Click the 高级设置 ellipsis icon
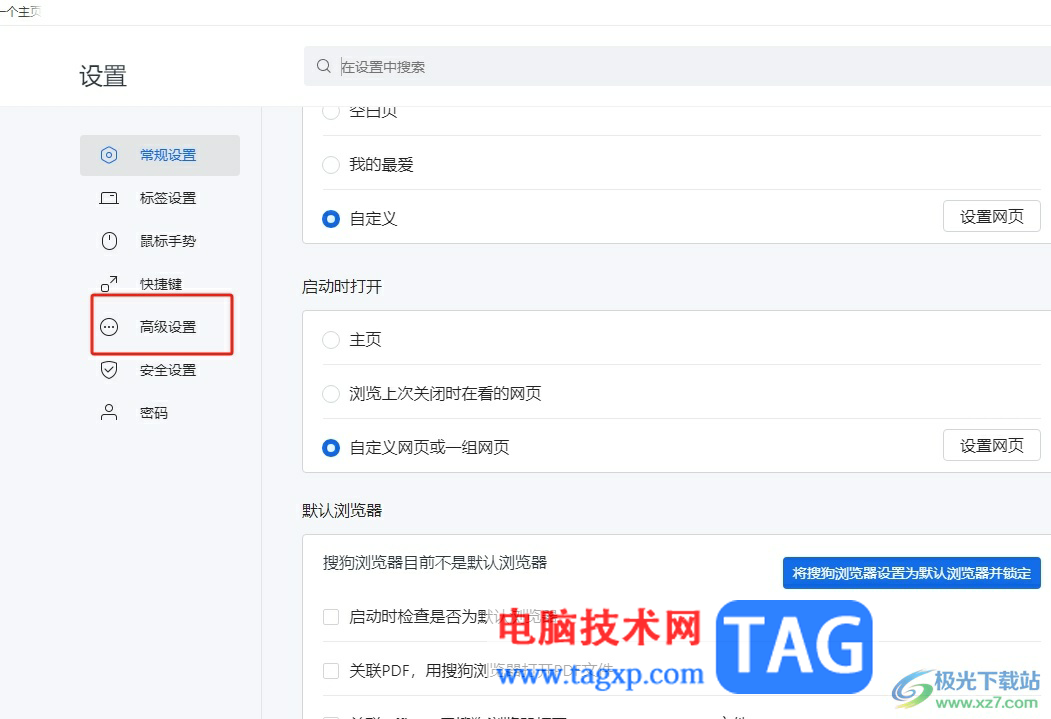This screenshot has height=719, width=1051. coord(109,327)
